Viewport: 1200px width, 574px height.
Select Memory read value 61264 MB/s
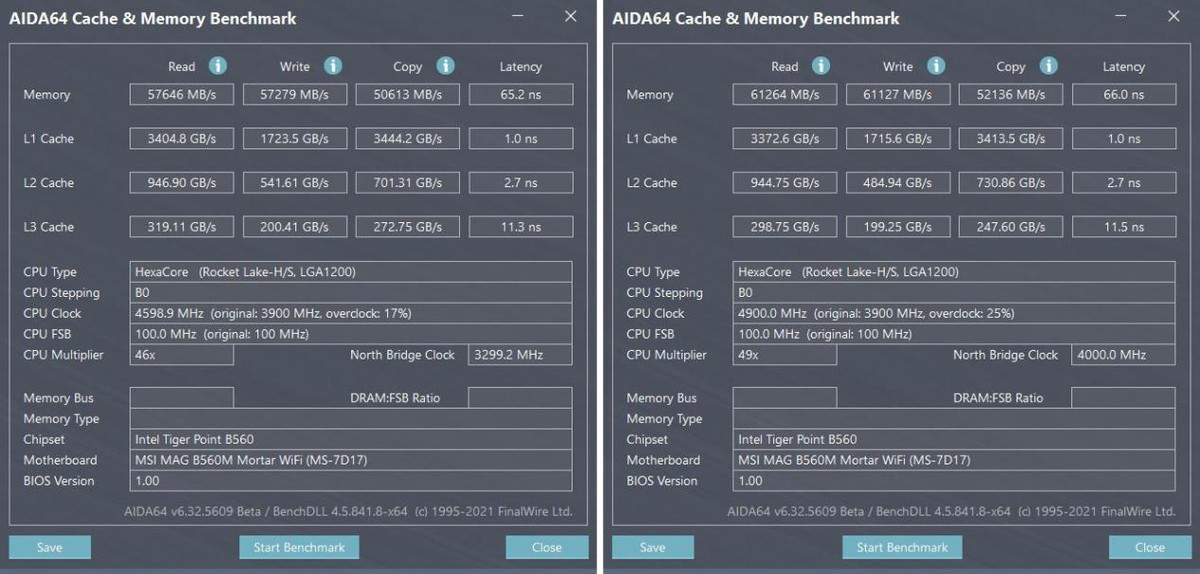(x=785, y=94)
